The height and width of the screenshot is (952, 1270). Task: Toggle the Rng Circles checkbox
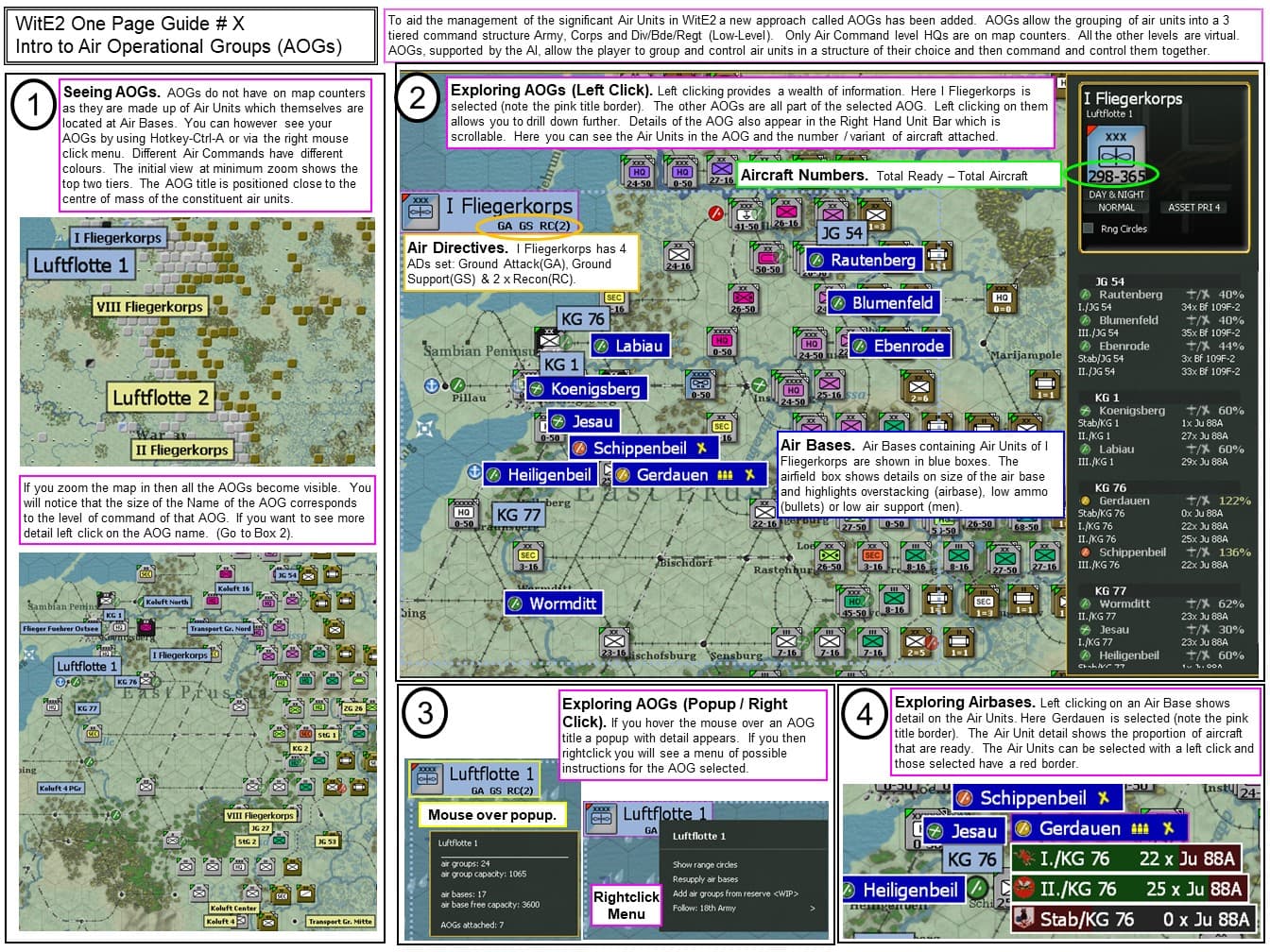tap(1089, 229)
